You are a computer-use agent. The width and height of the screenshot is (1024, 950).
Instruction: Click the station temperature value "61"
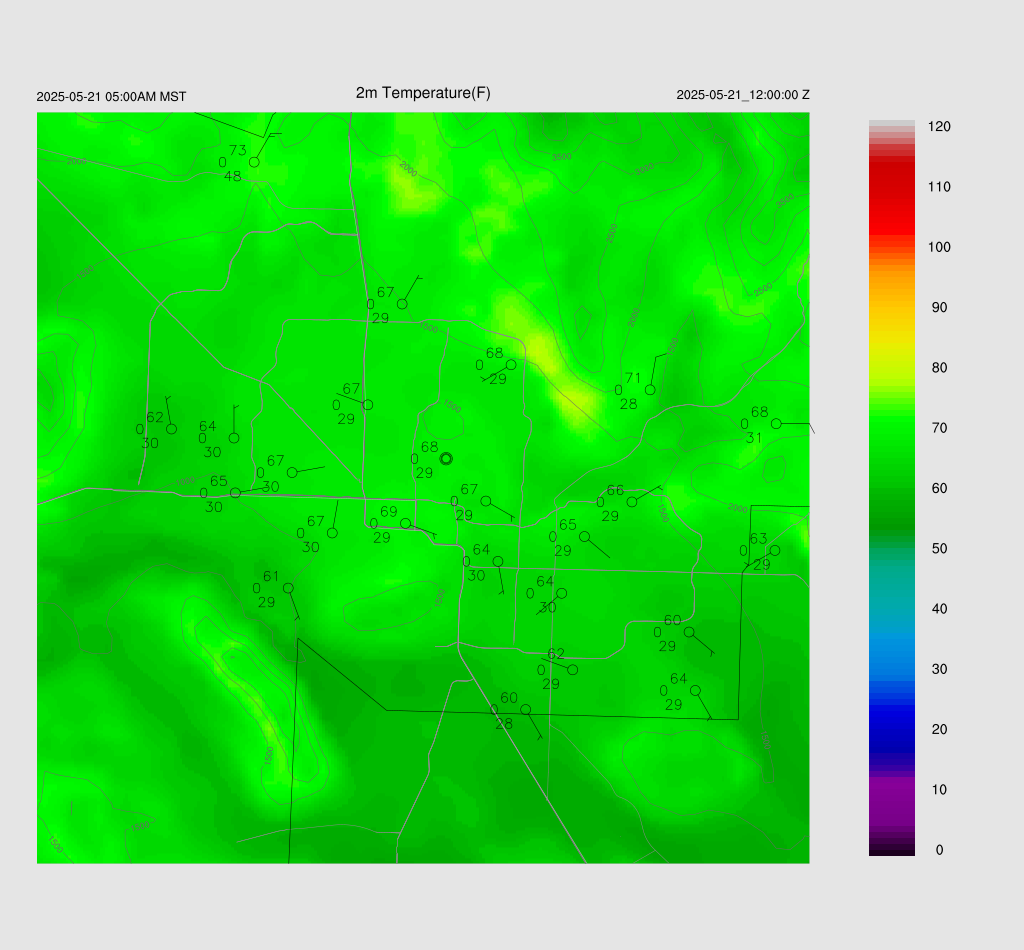[271, 577]
